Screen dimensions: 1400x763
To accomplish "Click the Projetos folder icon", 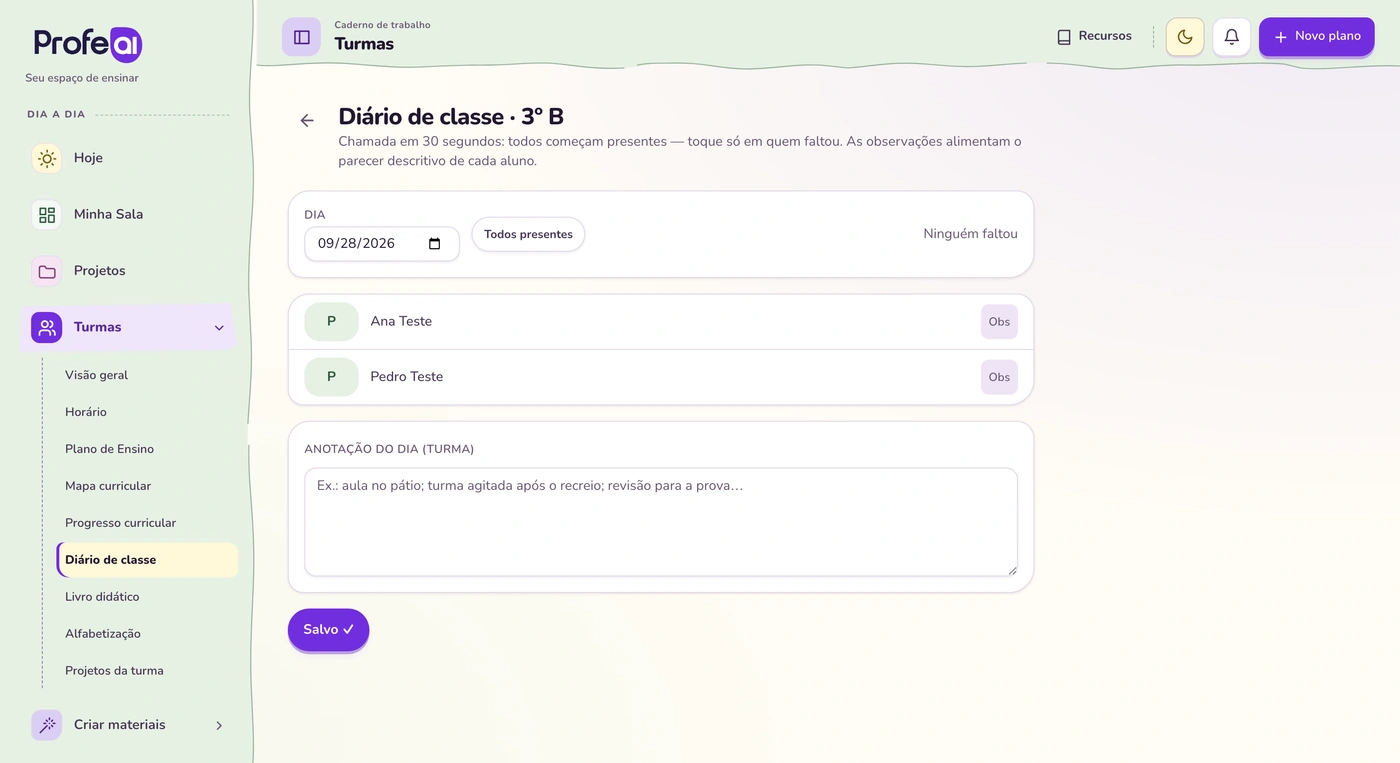I will tap(47, 271).
